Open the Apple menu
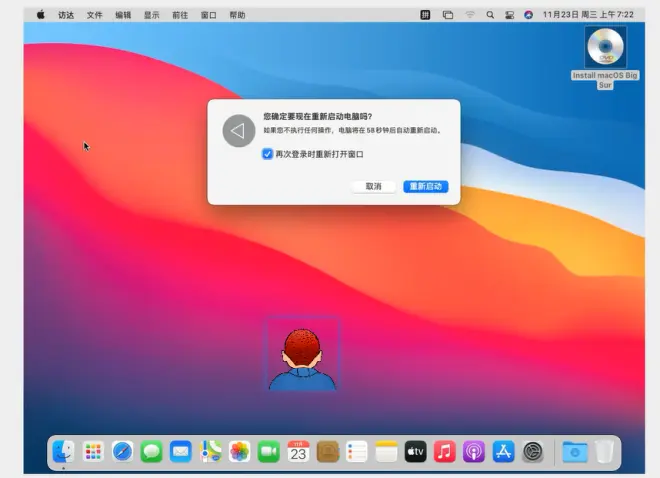The image size is (660, 478). (41, 15)
